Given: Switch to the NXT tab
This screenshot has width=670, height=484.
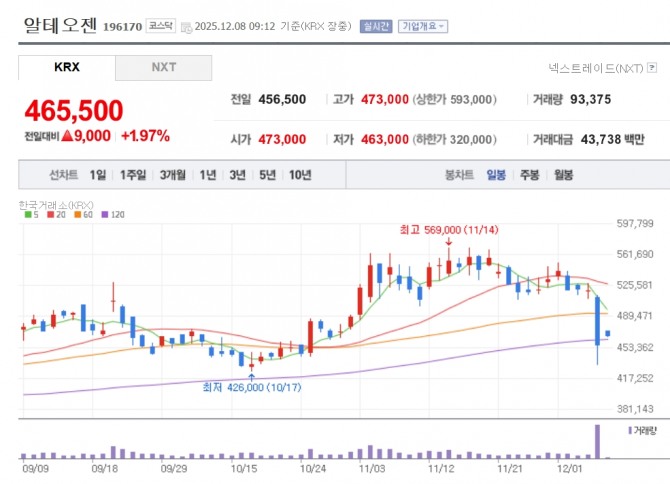Looking at the screenshot, I should 164,67.
